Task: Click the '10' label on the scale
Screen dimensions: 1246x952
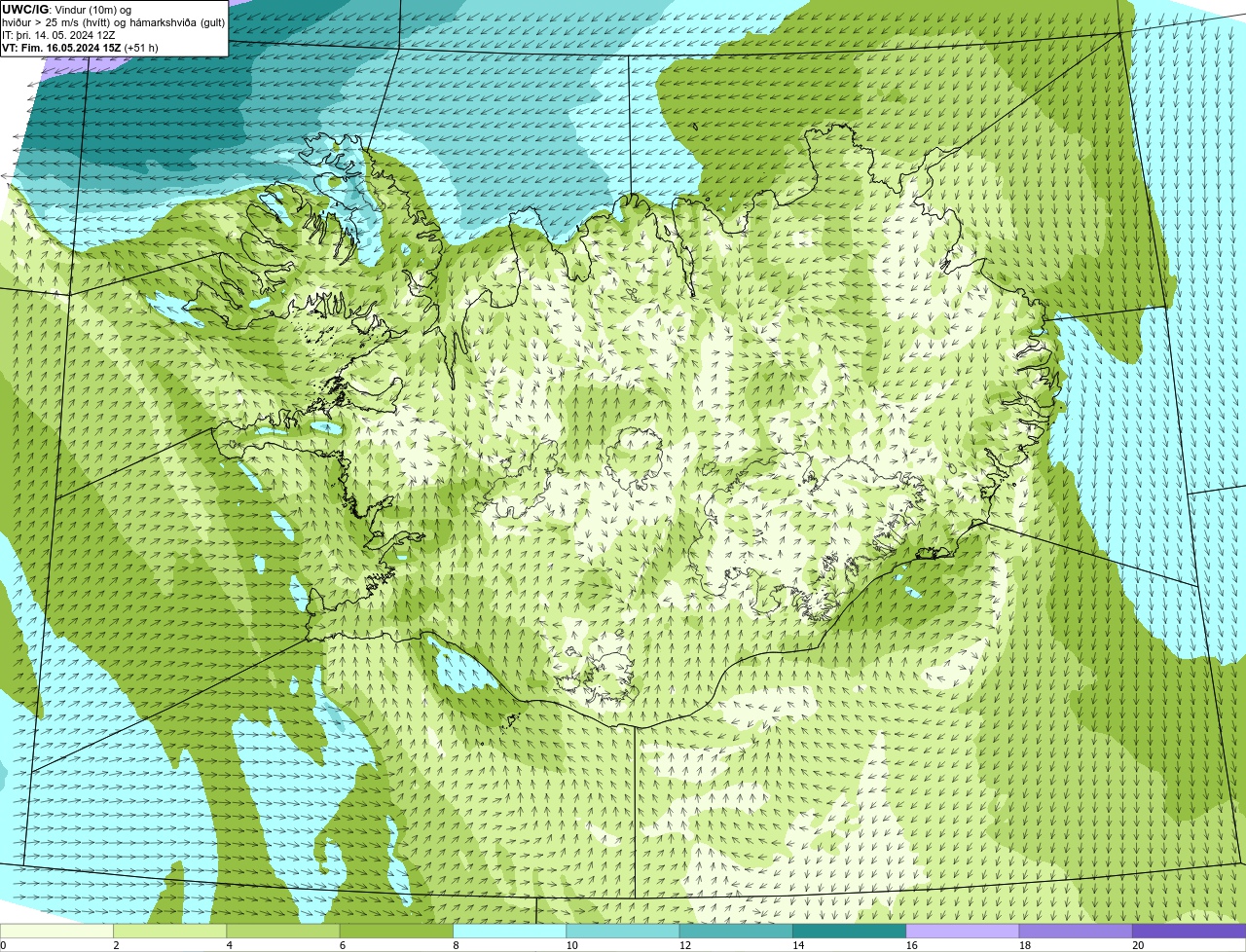Action: tap(571, 945)
